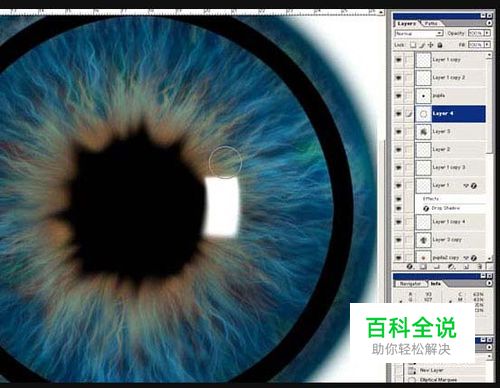Click the delete layer trash icon
This screenshot has height=388, width=500.
480,267
